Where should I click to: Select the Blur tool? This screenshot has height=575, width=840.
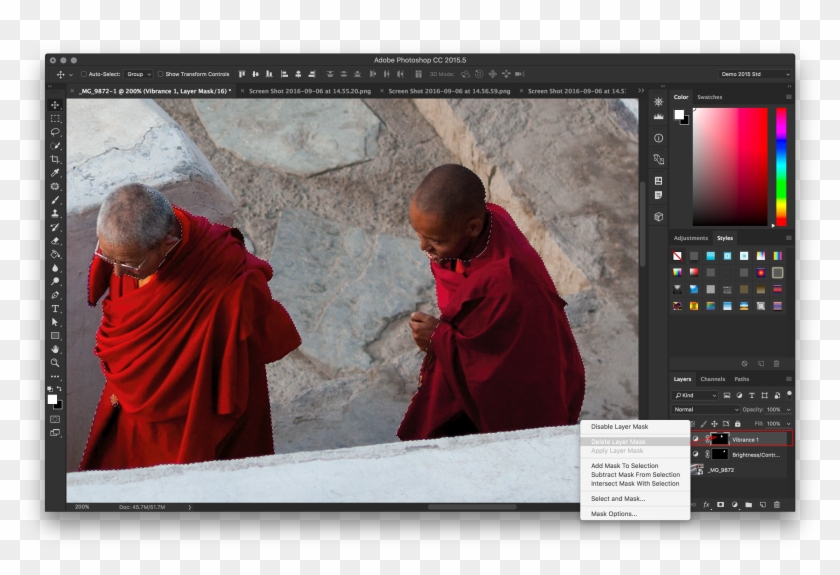tap(55, 268)
